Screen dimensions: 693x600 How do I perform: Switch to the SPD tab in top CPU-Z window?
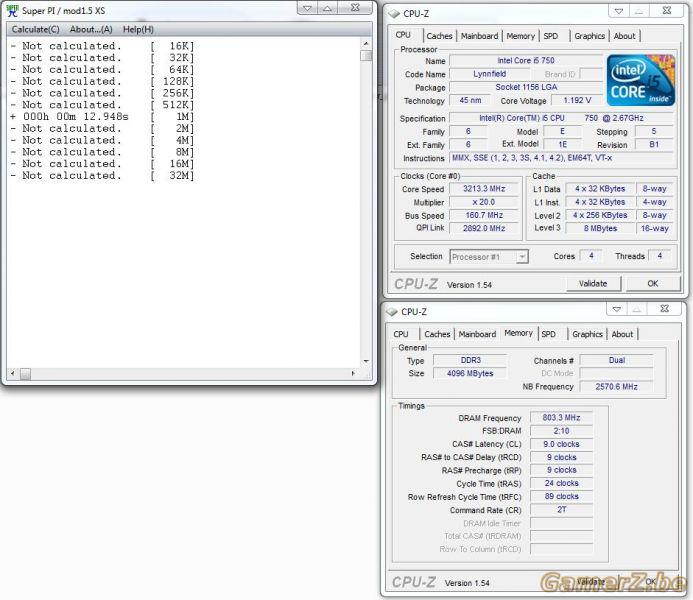coord(551,36)
